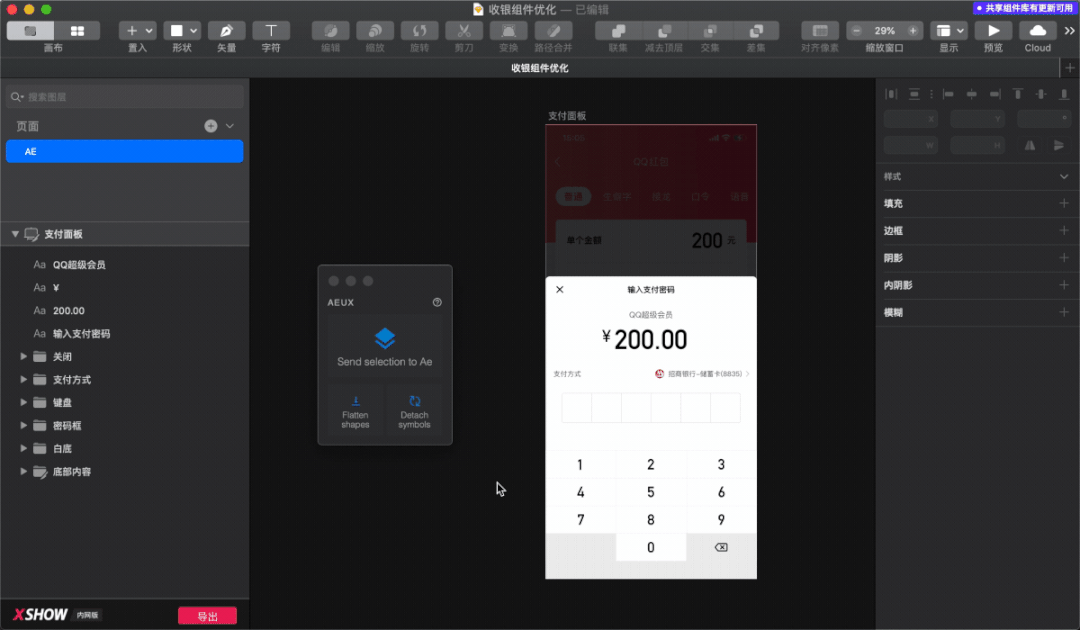This screenshot has height=630, width=1080.
Task: Open the 形状 shape dropdown
Action: (x=182, y=31)
